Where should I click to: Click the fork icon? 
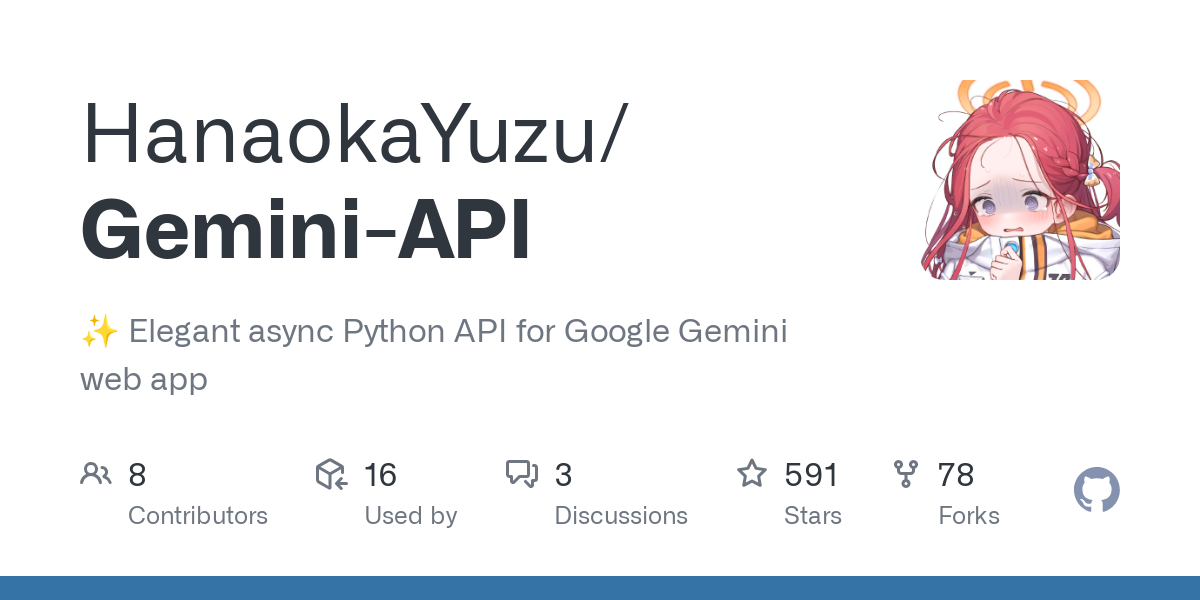pyautogui.click(x=906, y=474)
